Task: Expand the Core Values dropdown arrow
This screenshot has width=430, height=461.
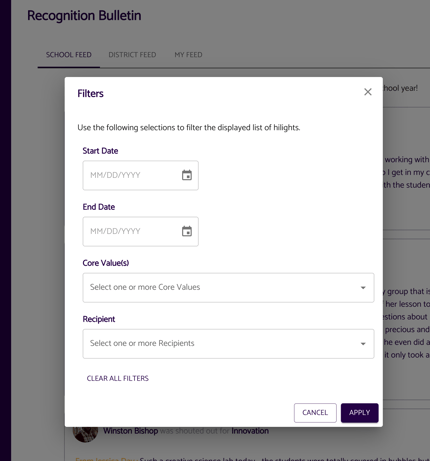Action: point(363,287)
